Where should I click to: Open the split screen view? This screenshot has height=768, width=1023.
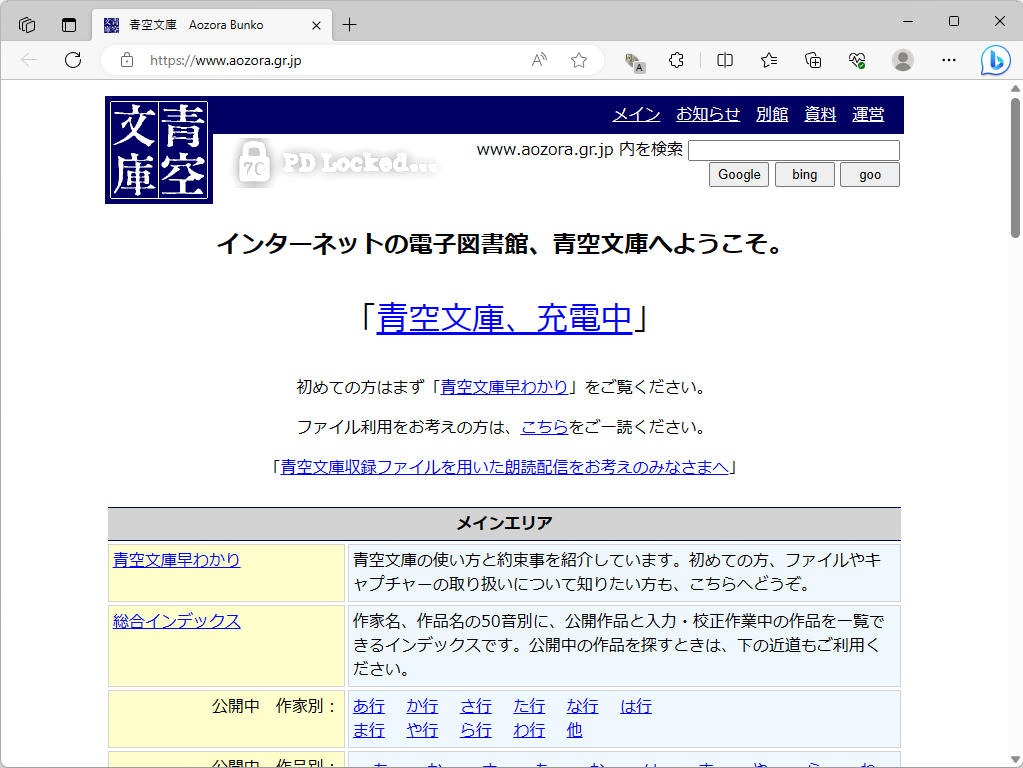[723, 60]
